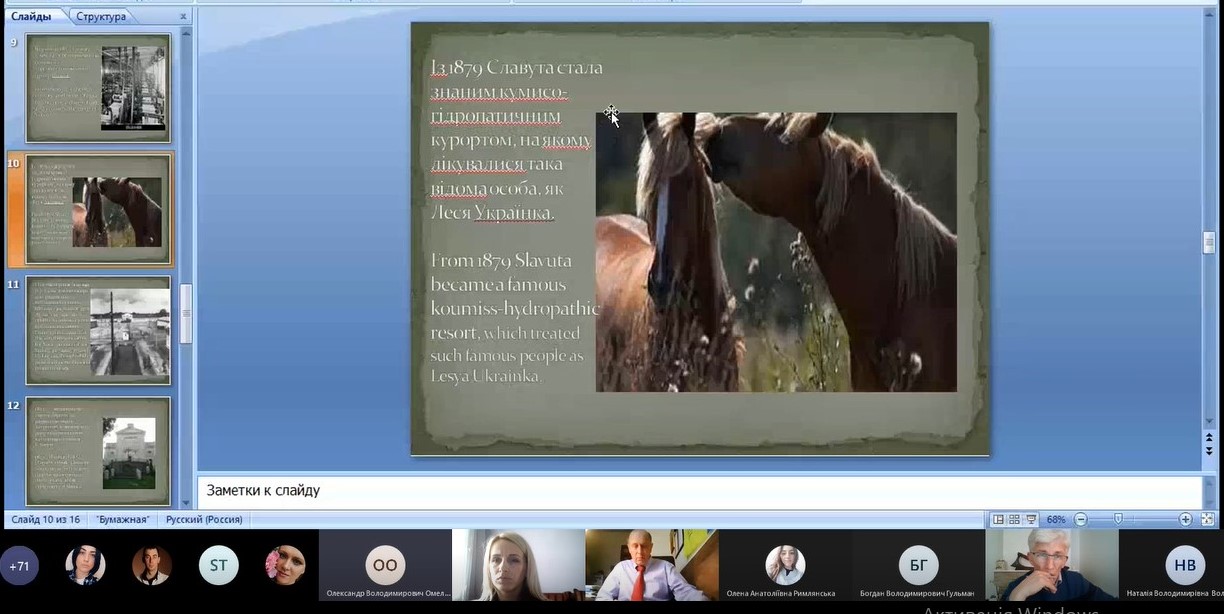Image resolution: width=1224 pixels, height=614 pixels.
Task: Select slide 11 thumbnail
Action: point(98,331)
